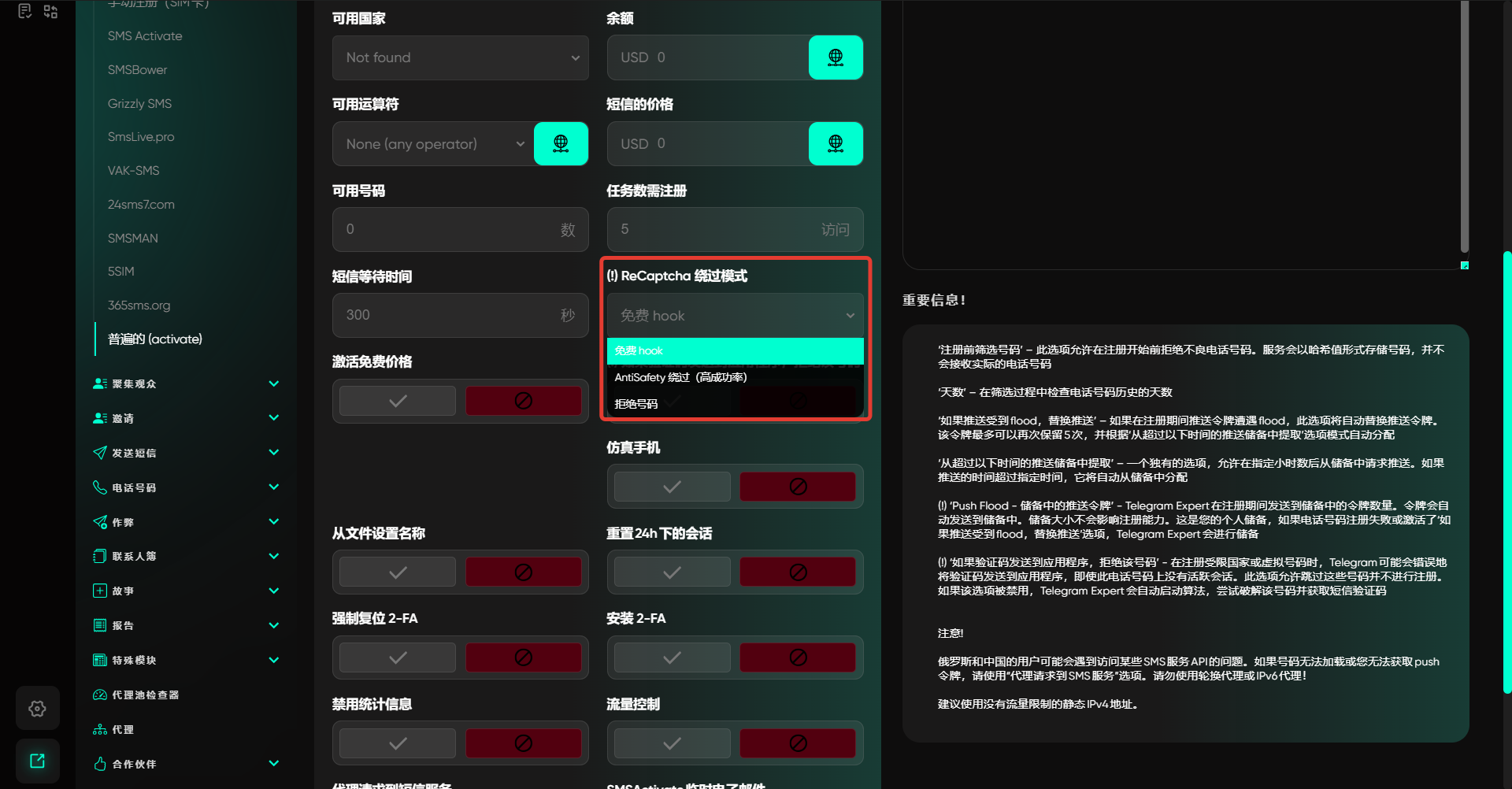This screenshot has height=789, width=1512.
Task: Choose 拒绝号码 from the ReCaptcha dropdown list
Action: tap(636, 404)
